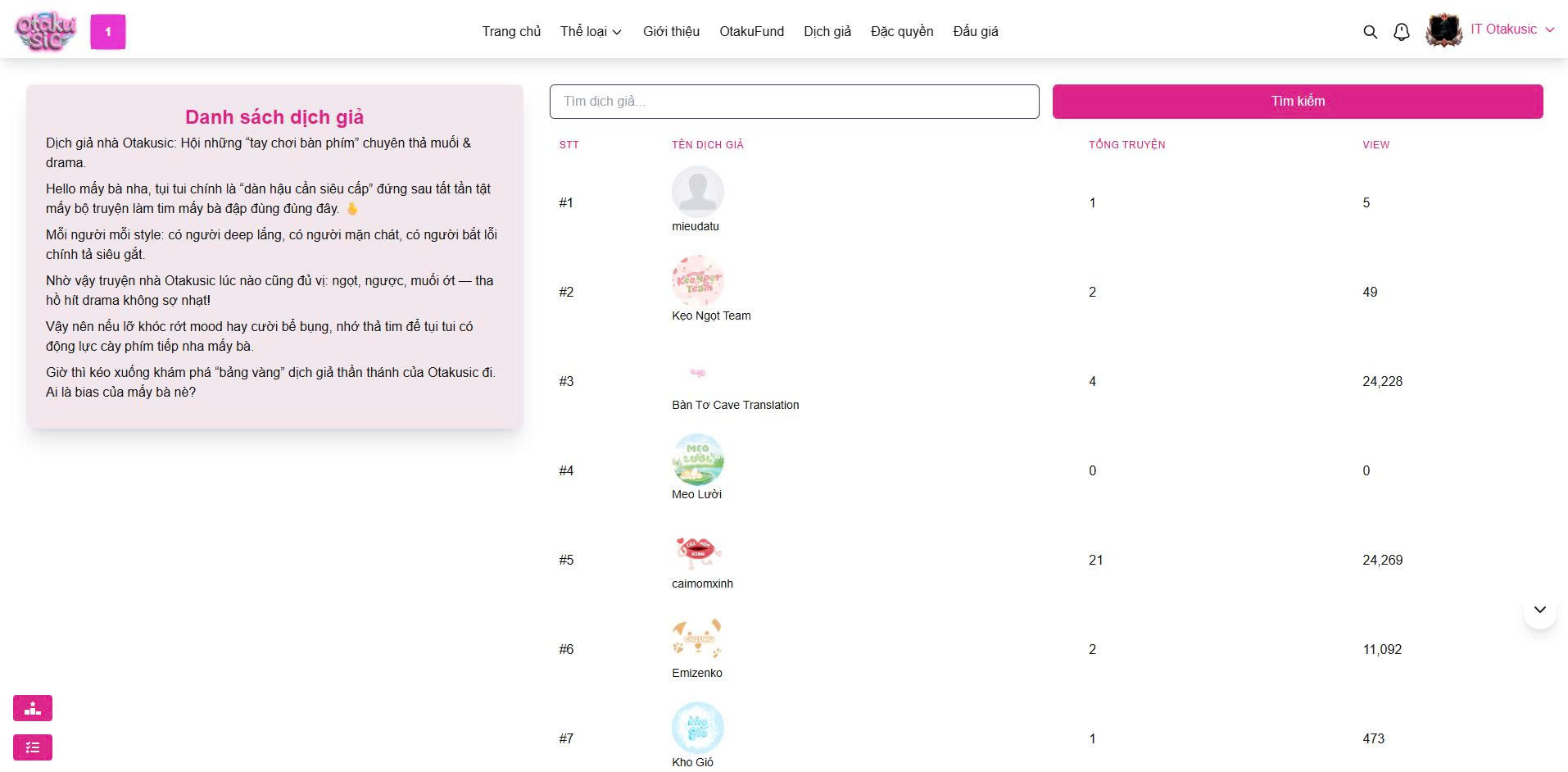
Task: Click the round scroll-down chevron button
Action: [x=1539, y=610]
